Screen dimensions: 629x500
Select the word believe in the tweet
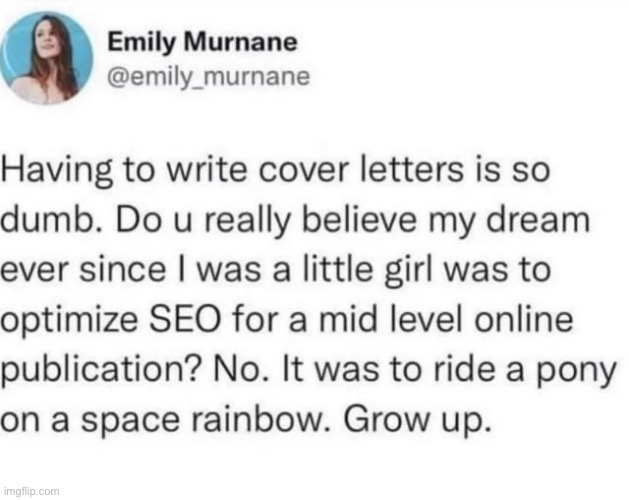pos(359,220)
